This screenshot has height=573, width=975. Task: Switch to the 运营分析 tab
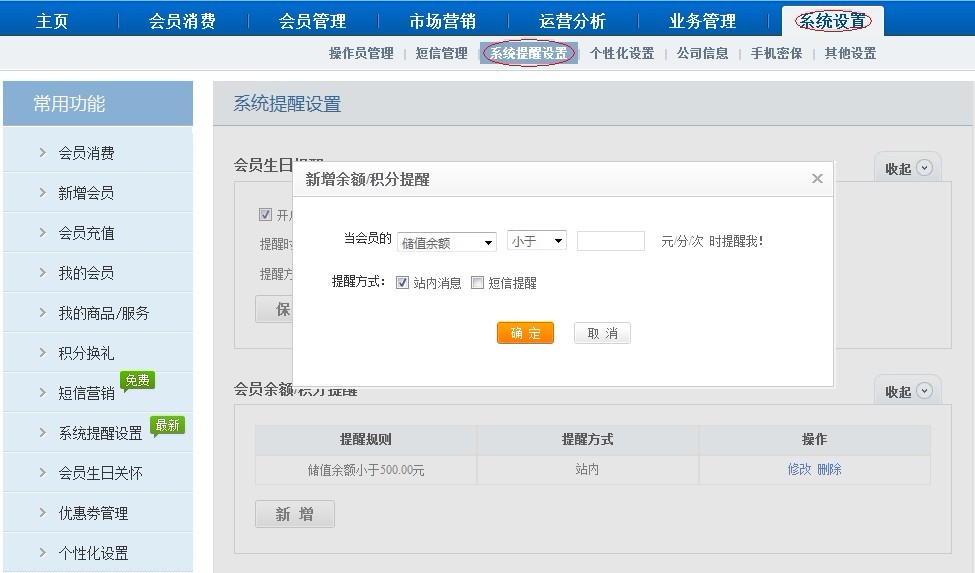[572, 21]
